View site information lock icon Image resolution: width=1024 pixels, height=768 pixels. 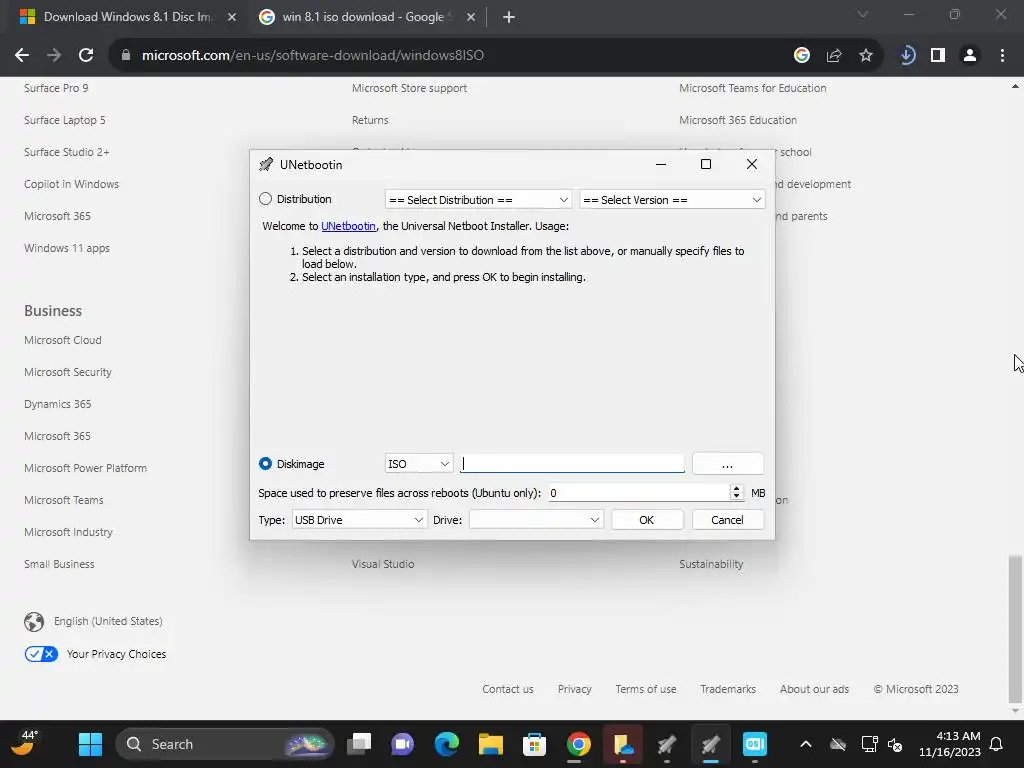(126, 56)
